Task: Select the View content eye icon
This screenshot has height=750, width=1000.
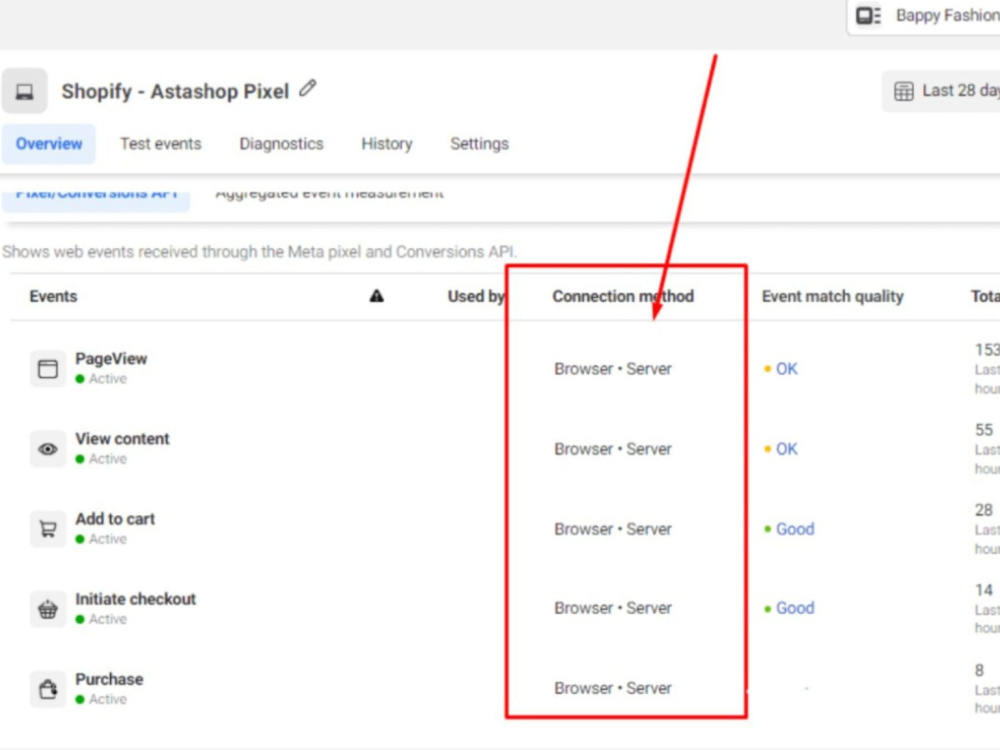Action: pos(47,448)
